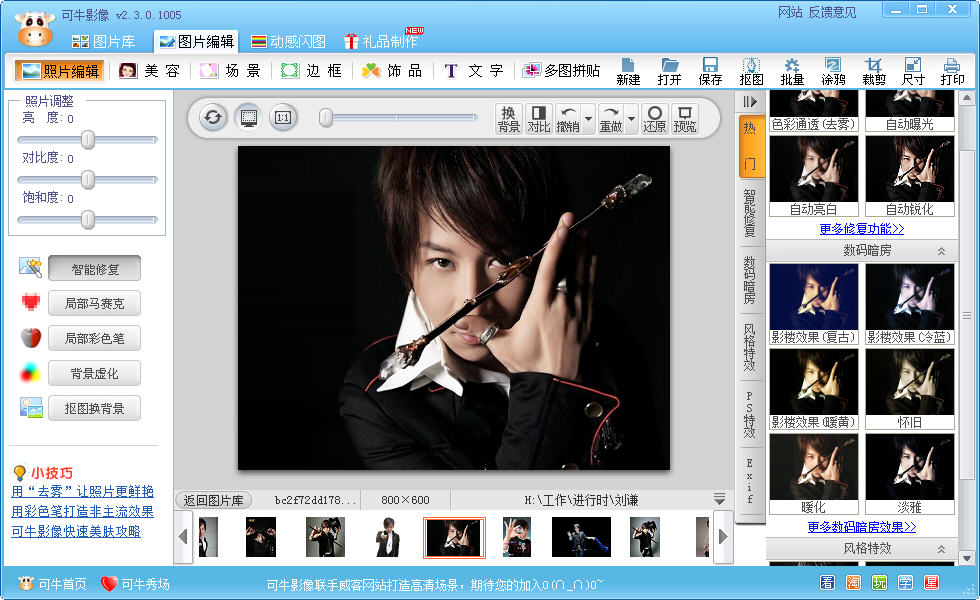Open the 重做 redo dropdown arrow
This screenshot has width=980, height=600.
pyautogui.click(x=632, y=119)
